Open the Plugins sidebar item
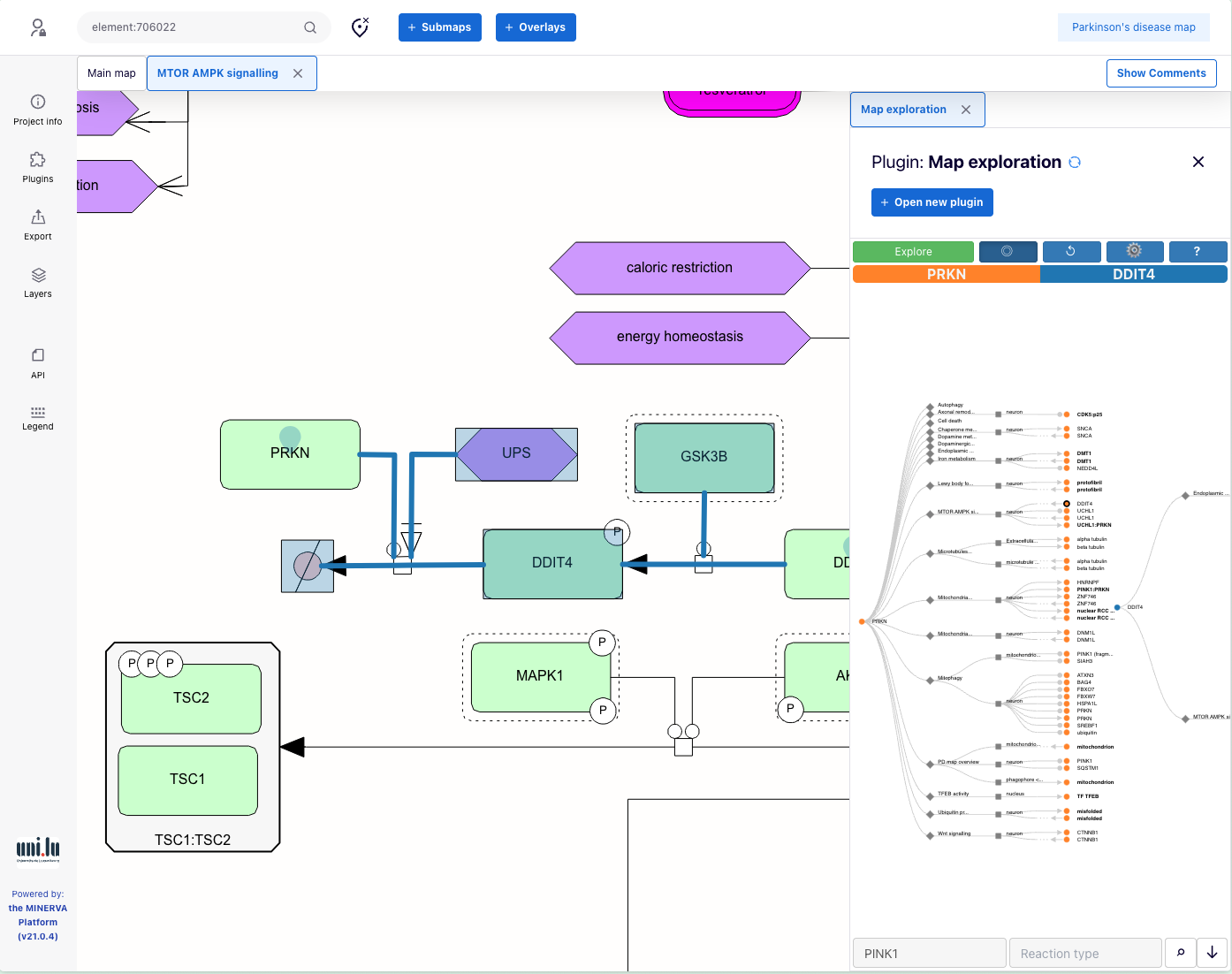The height and width of the screenshot is (974, 1232). (38, 168)
